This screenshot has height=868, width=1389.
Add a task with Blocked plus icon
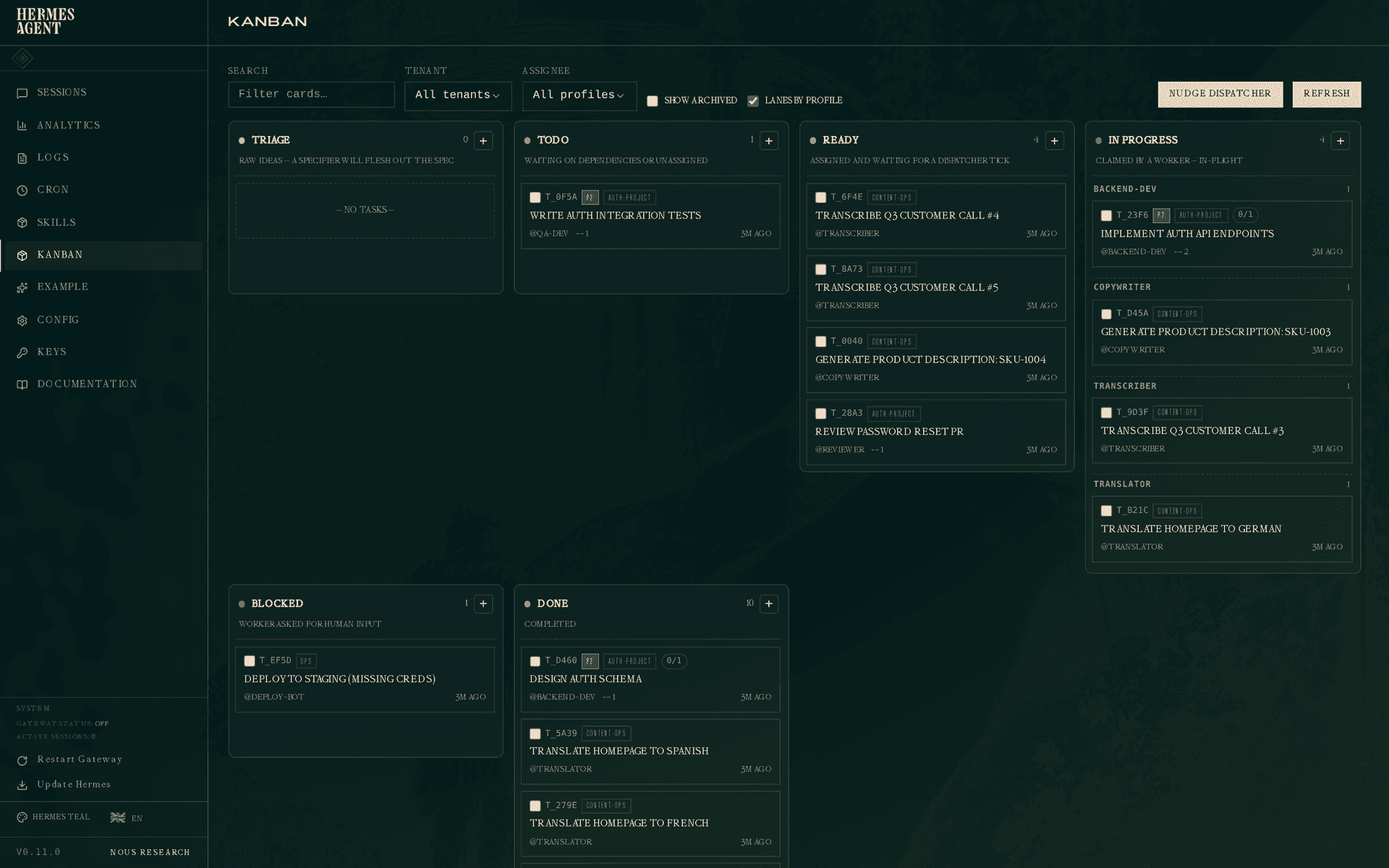[483, 604]
